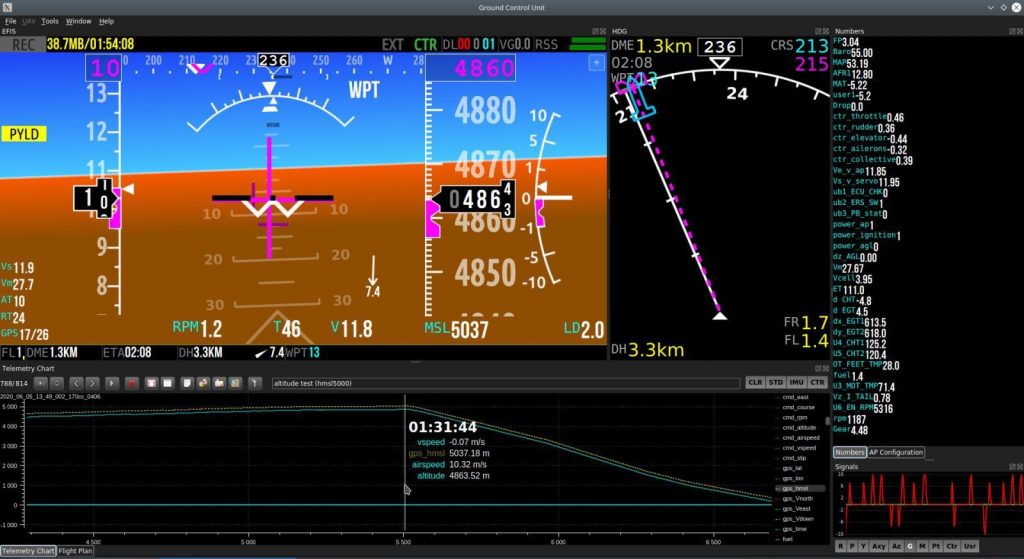Image resolution: width=1024 pixels, height=559 pixels.
Task: Click the play button in telemetry toolbar
Action: pos(112,383)
